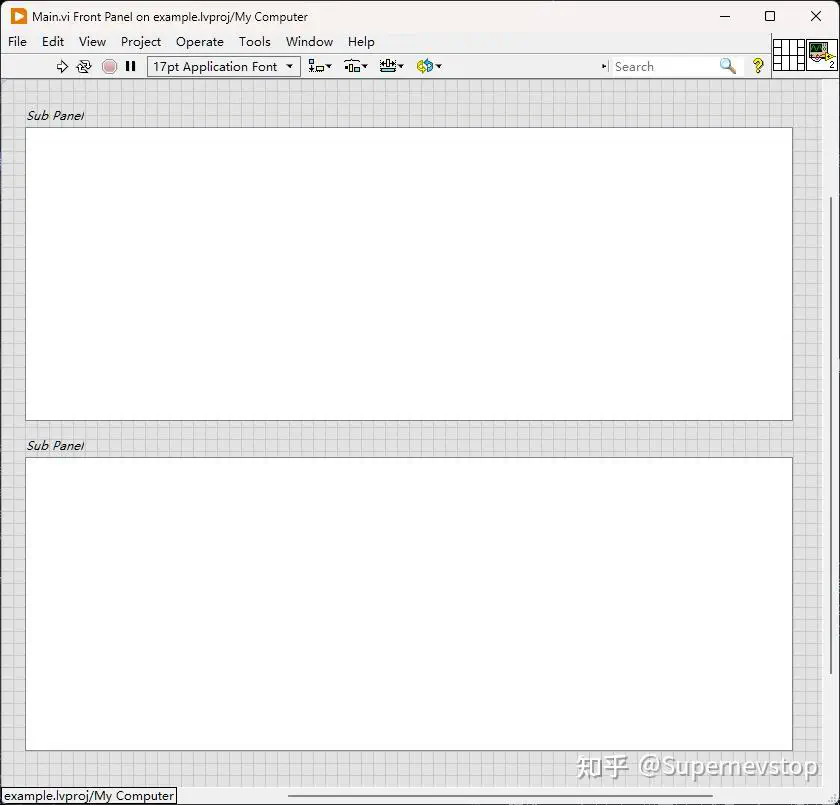
Task: Click the vertical scrollbar thumb
Action: tap(831, 435)
